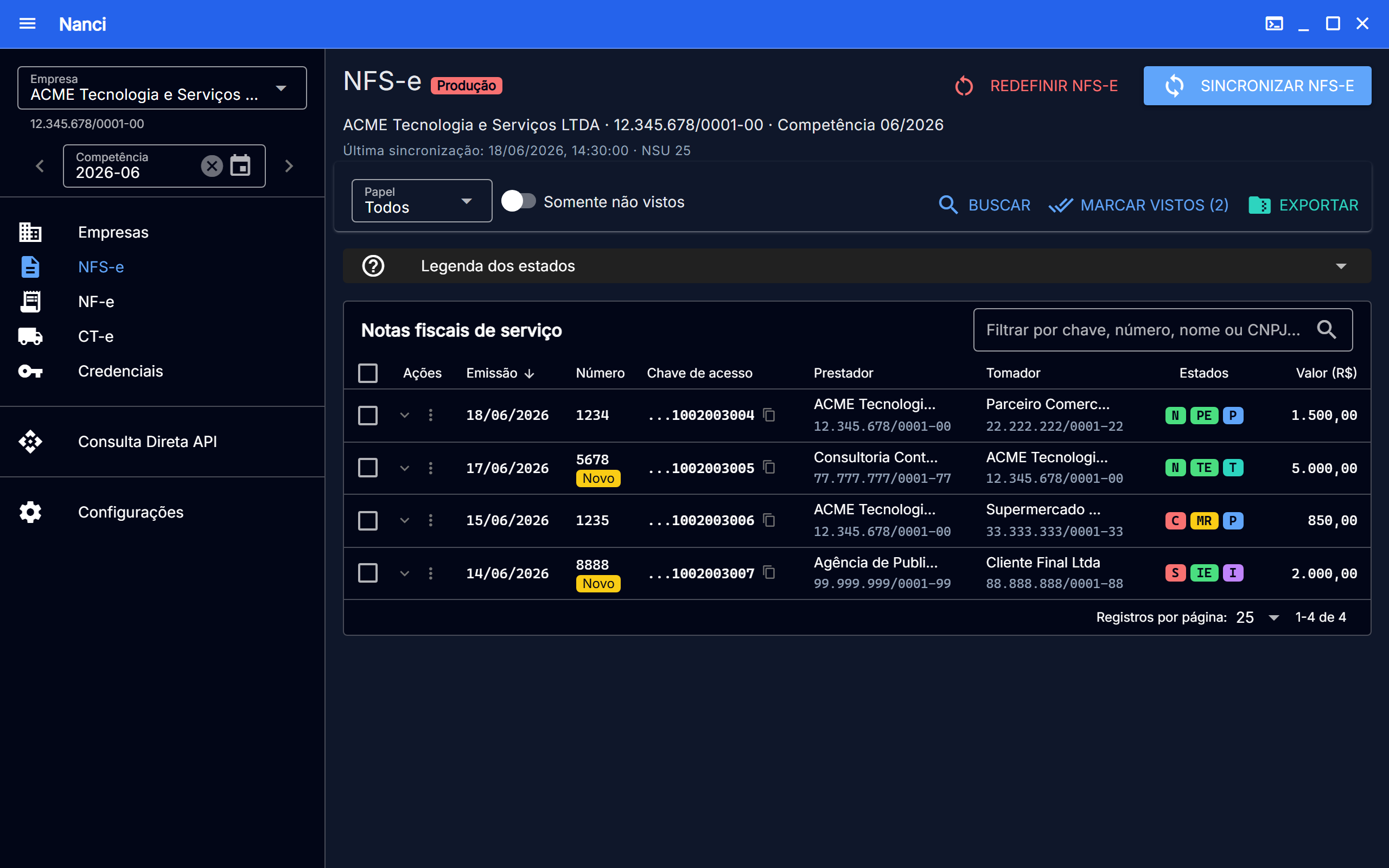This screenshot has height=868, width=1389.
Task: Check the row for note 8888
Action: coord(368,573)
